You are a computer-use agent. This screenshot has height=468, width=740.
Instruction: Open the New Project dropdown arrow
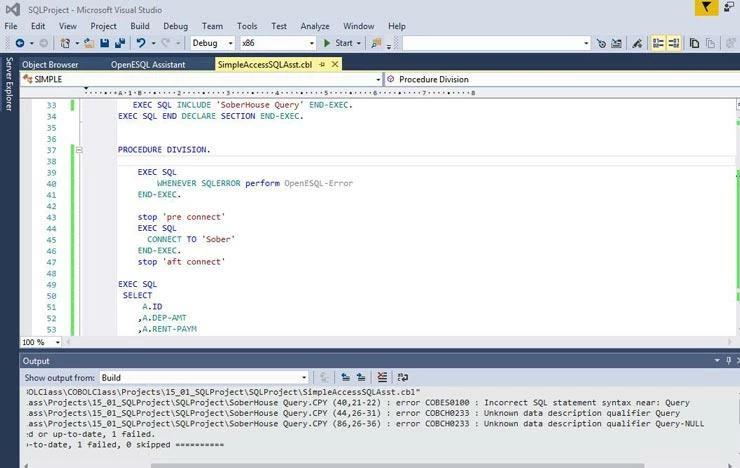(x=77, y=43)
